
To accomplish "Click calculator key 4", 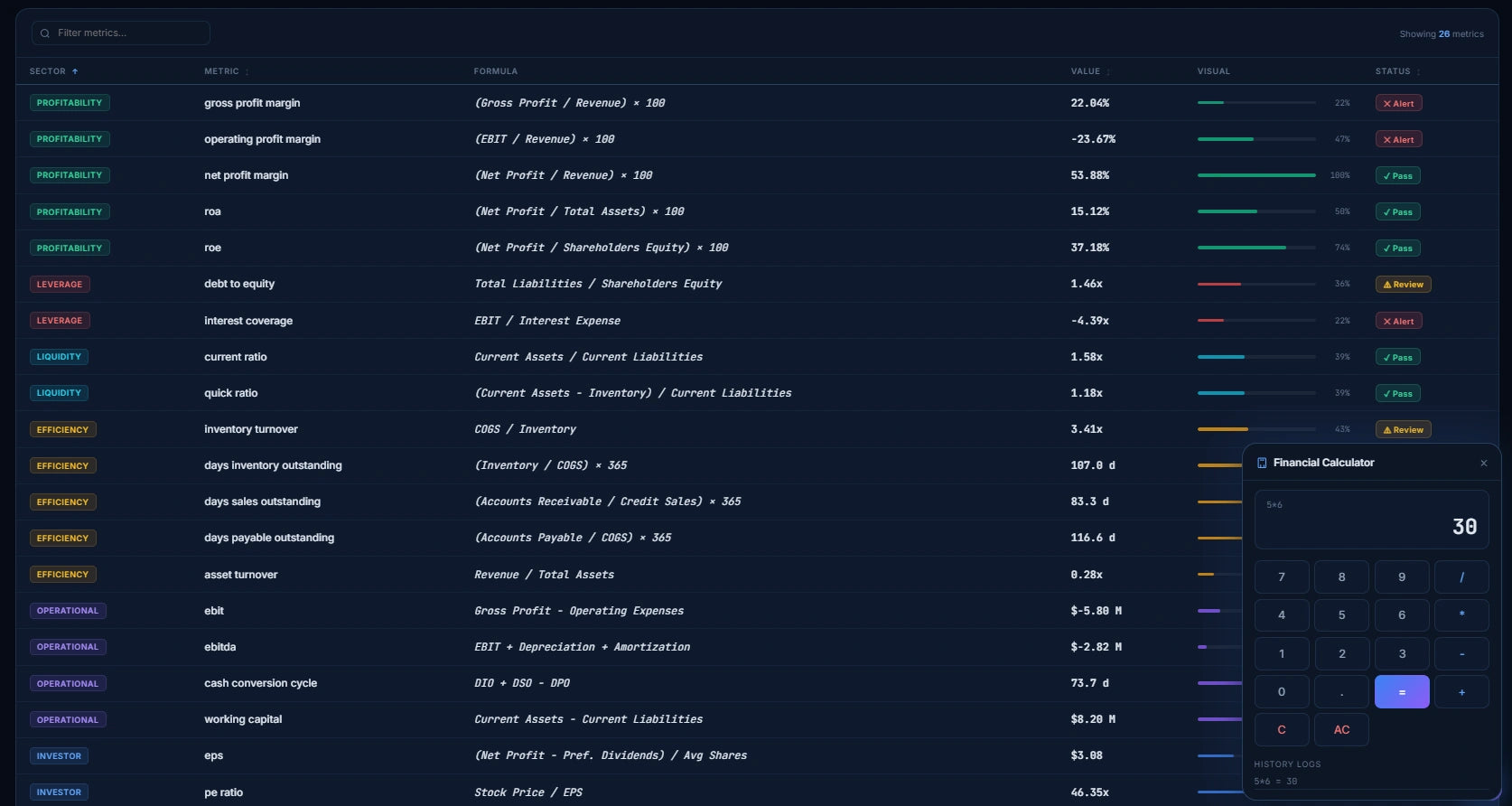I will (x=1281, y=615).
